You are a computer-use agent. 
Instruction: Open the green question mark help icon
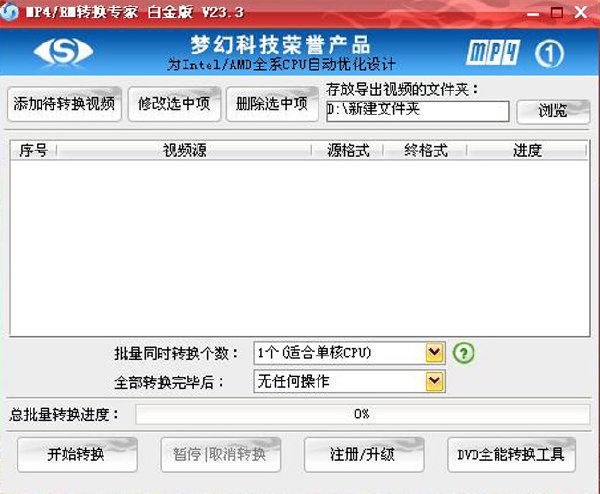click(463, 352)
